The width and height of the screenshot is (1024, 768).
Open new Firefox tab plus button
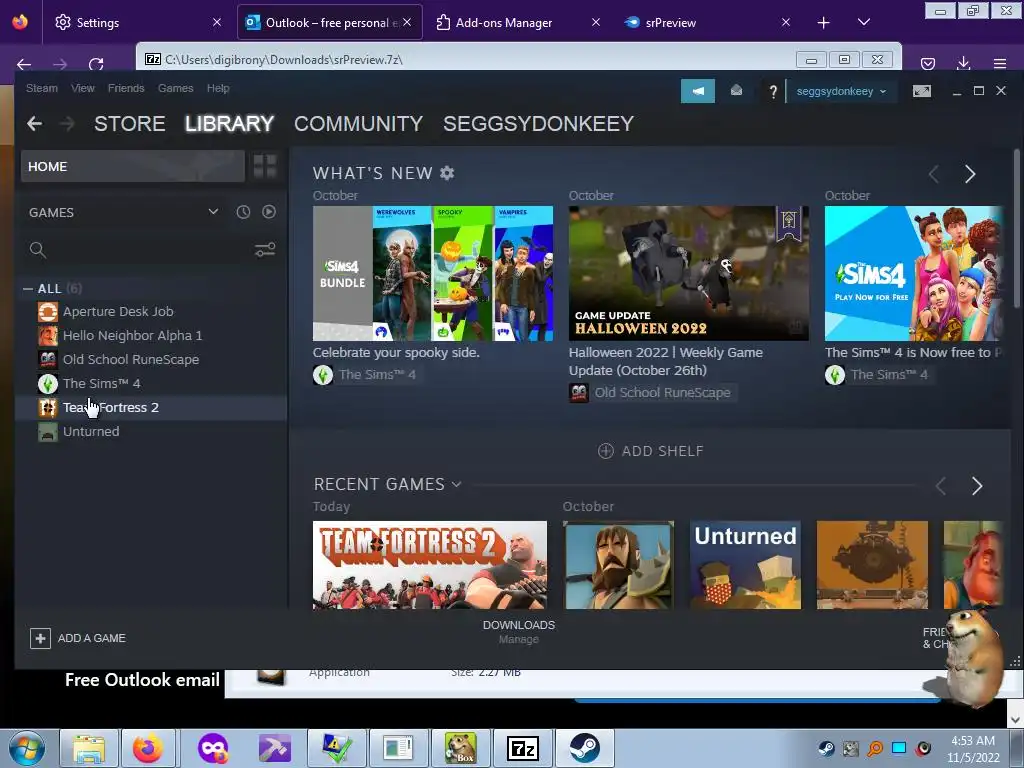tap(824, 23)
